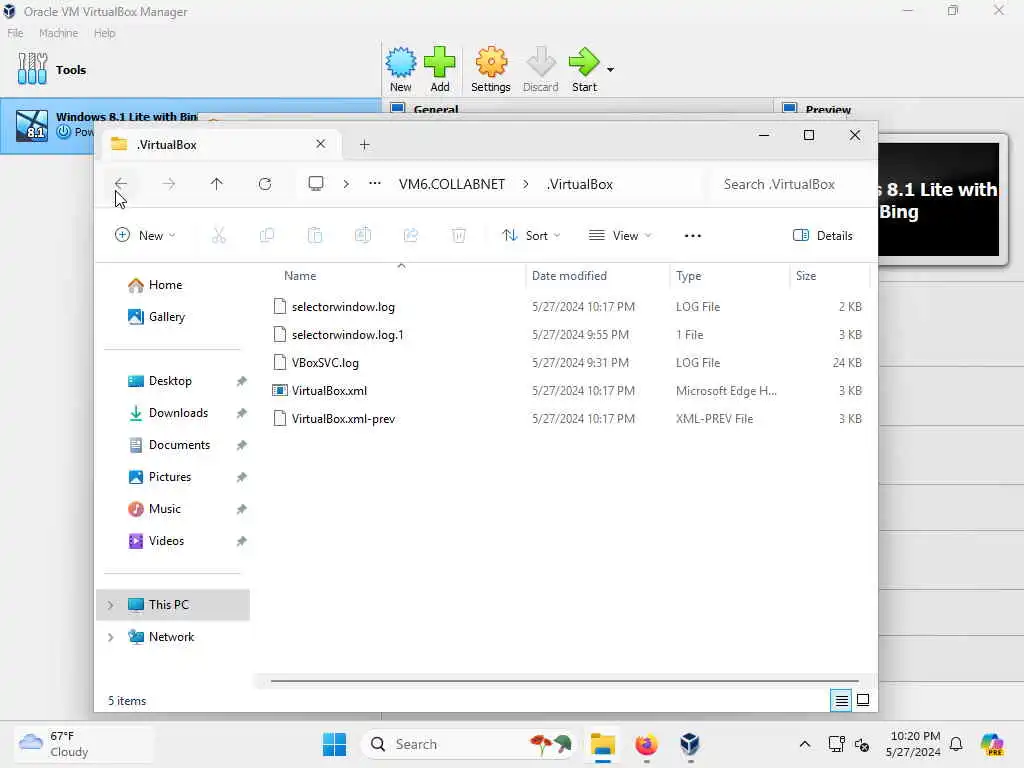Expand the chevron after VM6.COLLABNET
Viewport: 1024px width, 768px height.
pyautogui.click(x=525, y=185)
